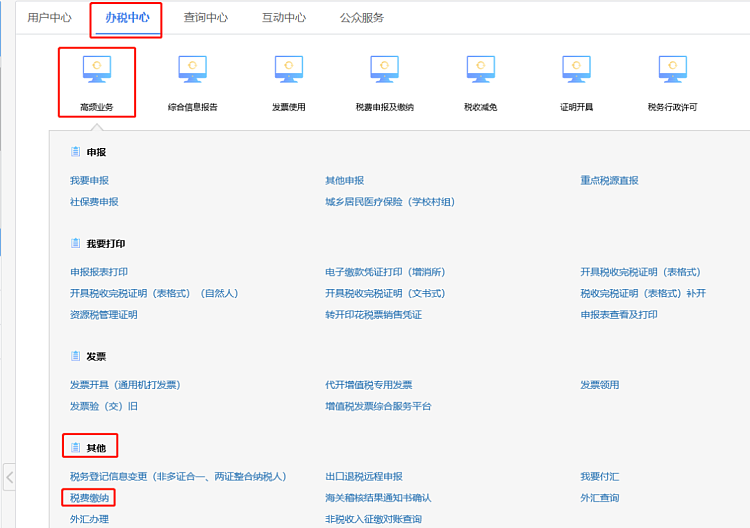The width and height of the screenshot is (750, 528).
Task: Open the 我要付汇 link
Action: pos(600,476)
